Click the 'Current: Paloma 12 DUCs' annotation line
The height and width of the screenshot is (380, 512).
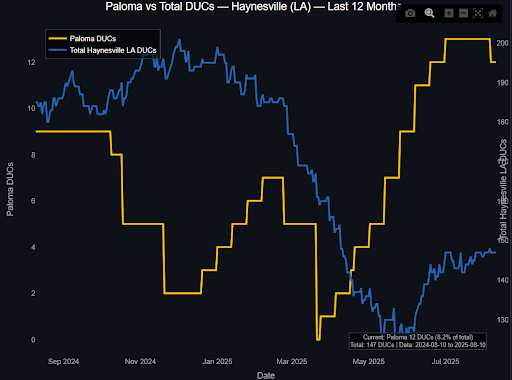(418, 337)
